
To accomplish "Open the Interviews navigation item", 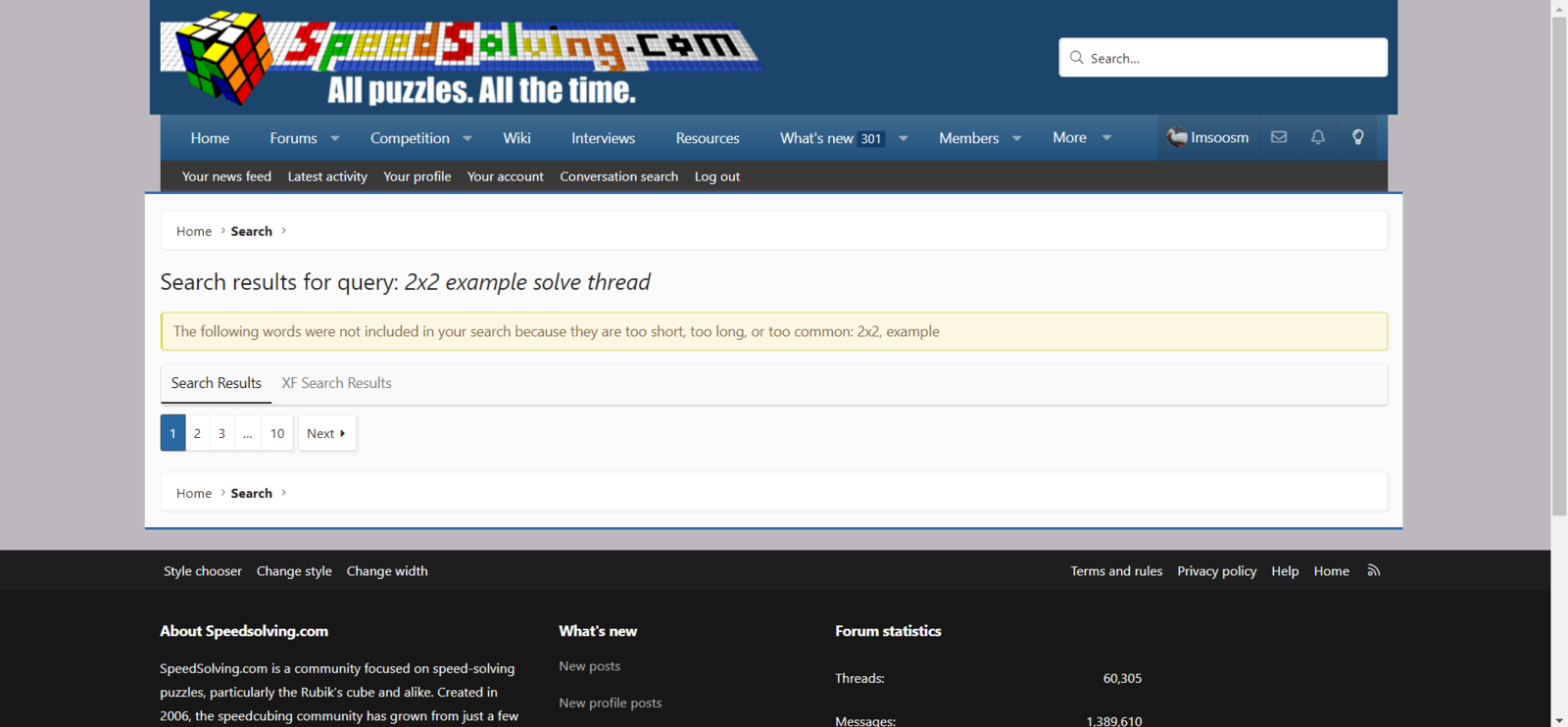I will (603, 138).
